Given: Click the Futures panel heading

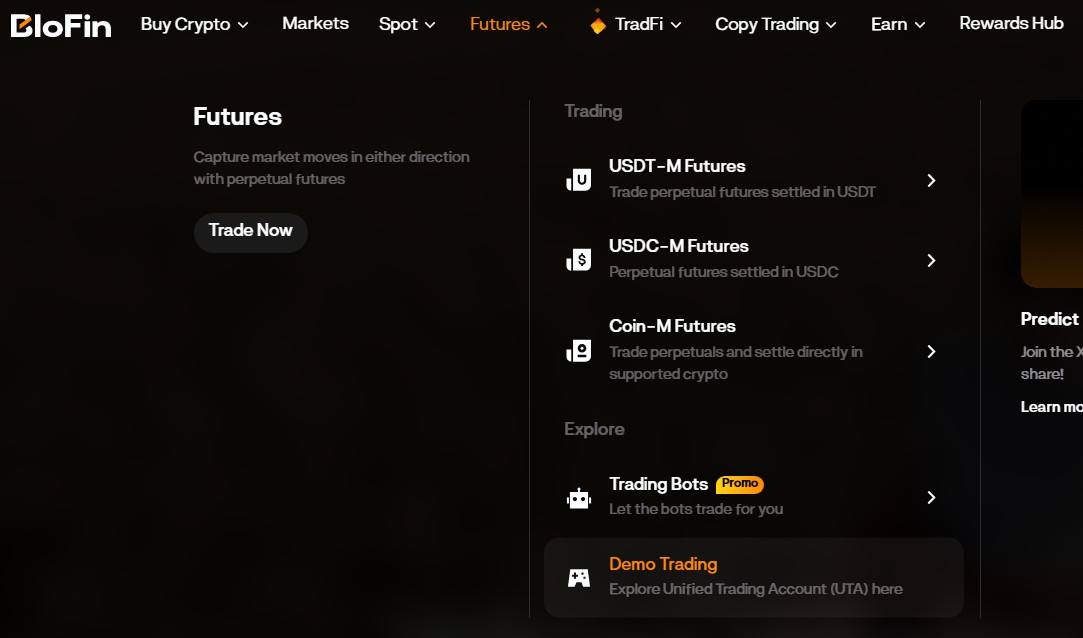Looking at the screenshot, I should point(238,117).
